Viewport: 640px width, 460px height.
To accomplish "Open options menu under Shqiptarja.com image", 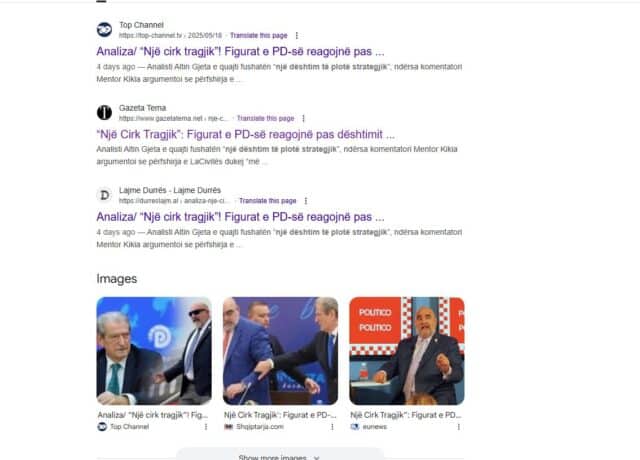I will [x=332, y=427].
